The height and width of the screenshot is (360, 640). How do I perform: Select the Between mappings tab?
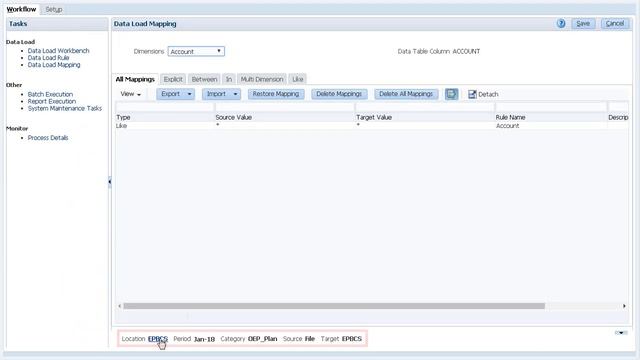pyautogui.click(x=204, y=79)
